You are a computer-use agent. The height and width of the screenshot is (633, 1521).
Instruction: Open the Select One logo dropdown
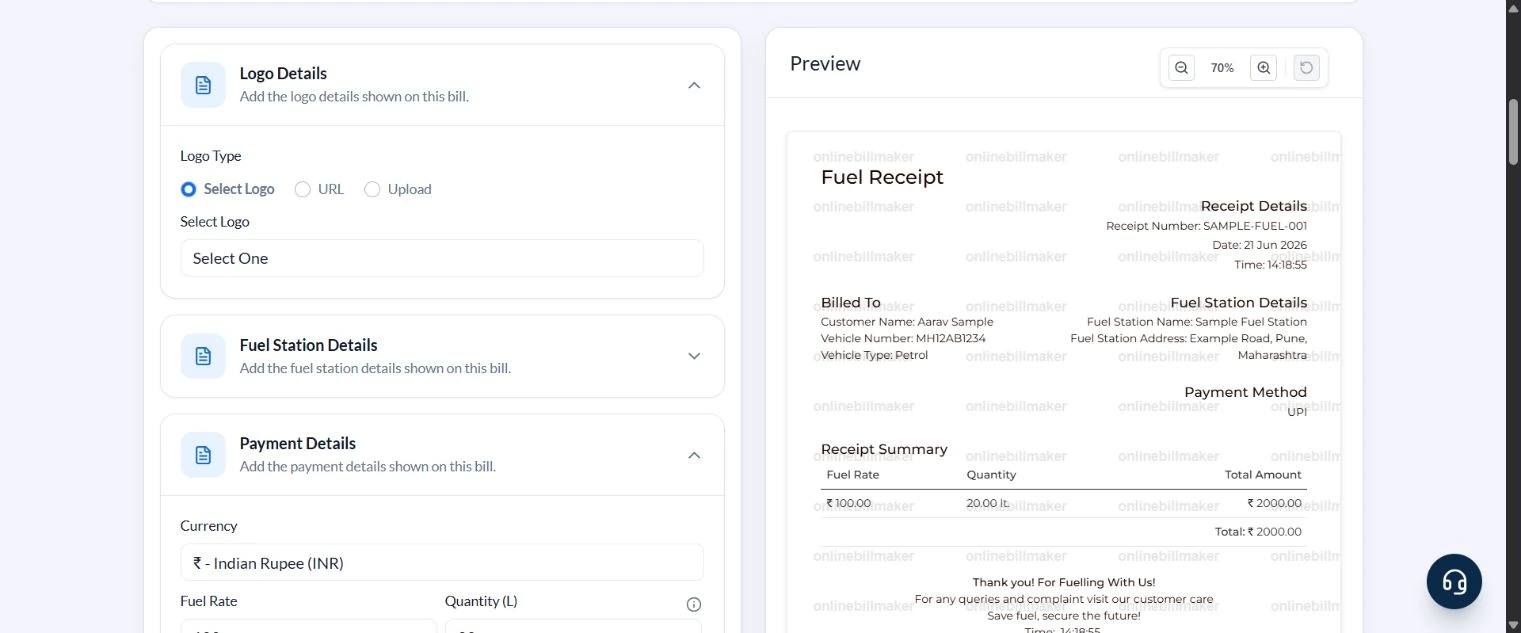[x=442, y=258]
